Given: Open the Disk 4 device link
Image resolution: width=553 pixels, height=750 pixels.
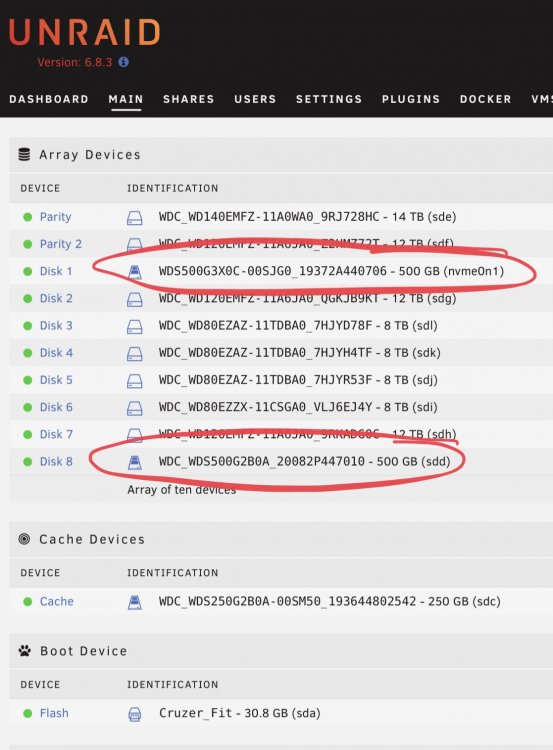Looking at the screenshot, I should pyautogui.click(x=56, y=353).
